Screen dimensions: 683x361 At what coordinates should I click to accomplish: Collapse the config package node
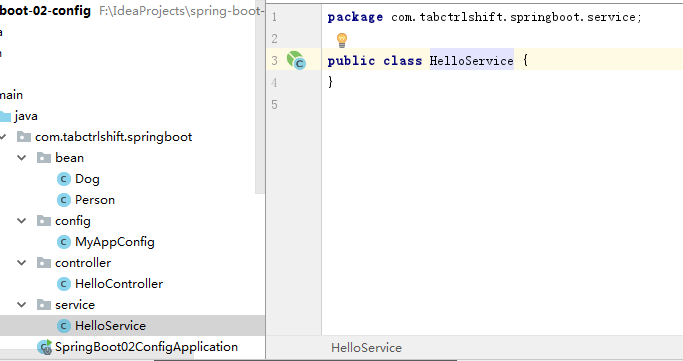coord(21,221)
